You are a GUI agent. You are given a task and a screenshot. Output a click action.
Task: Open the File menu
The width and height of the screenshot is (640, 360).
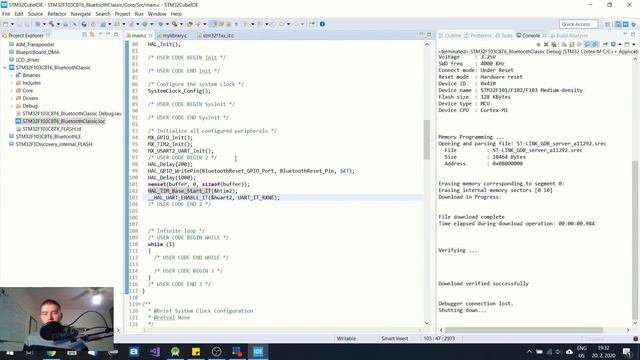pyautogui.click(x=6, y=14)
